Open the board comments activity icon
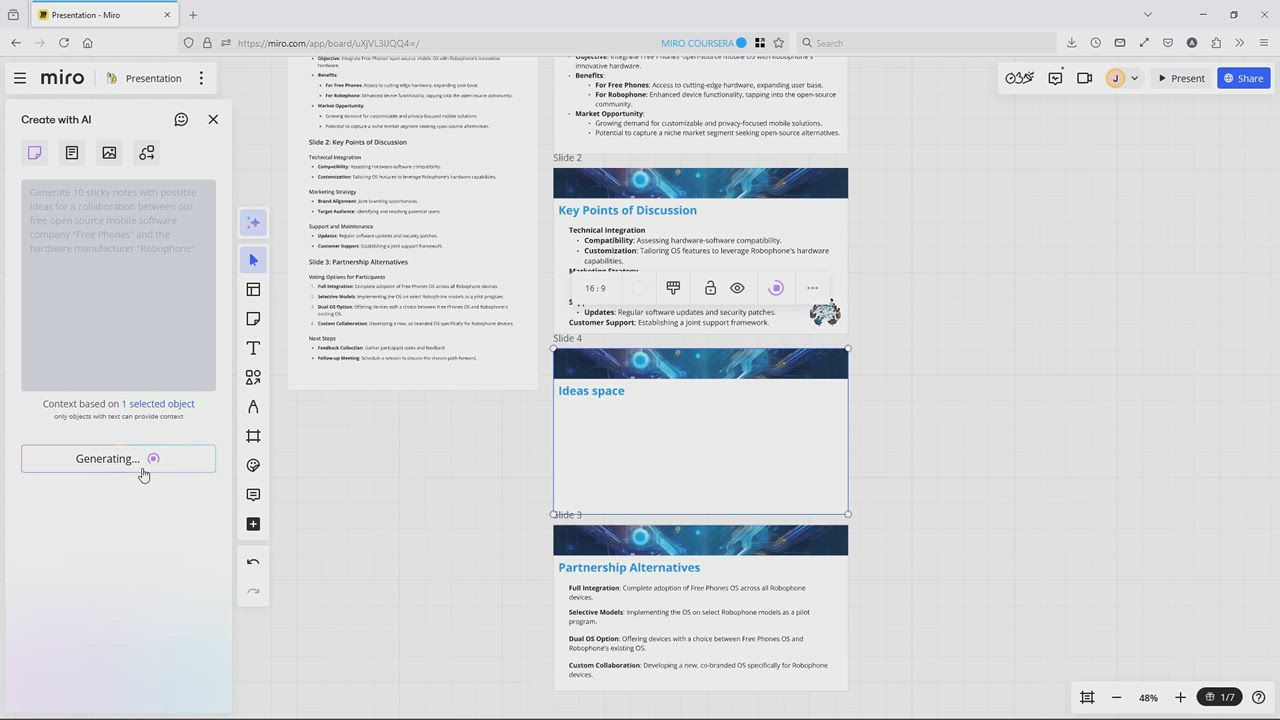 1055,78
